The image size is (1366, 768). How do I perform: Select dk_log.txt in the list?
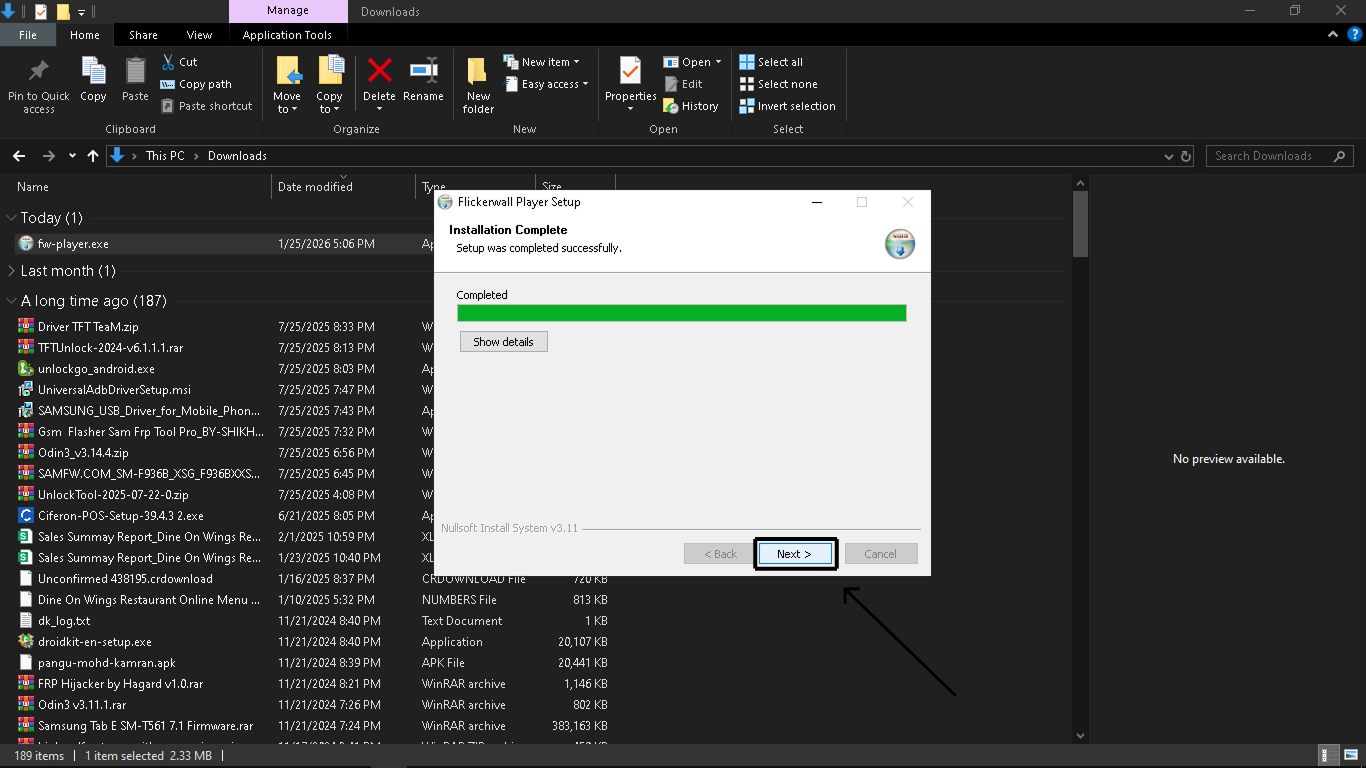click(x=64, y=621)
